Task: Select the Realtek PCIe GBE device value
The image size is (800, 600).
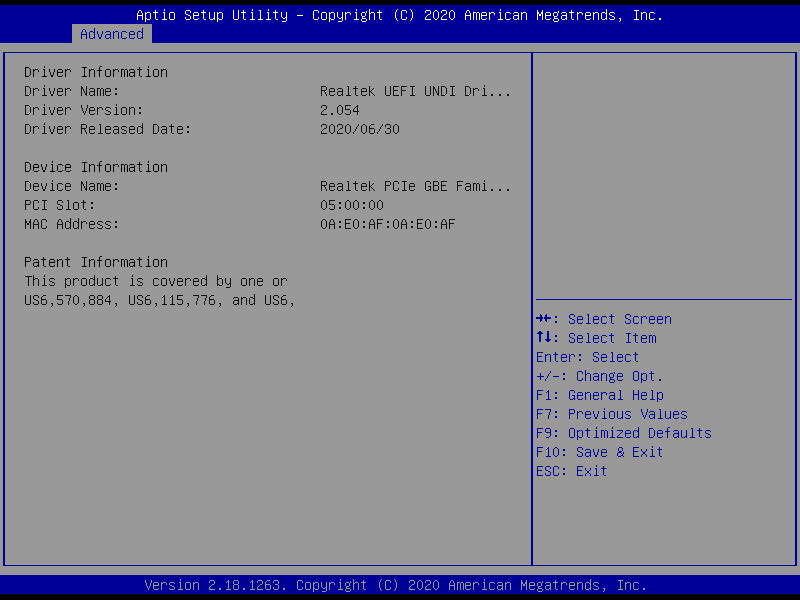Action: tap(415, 186)
